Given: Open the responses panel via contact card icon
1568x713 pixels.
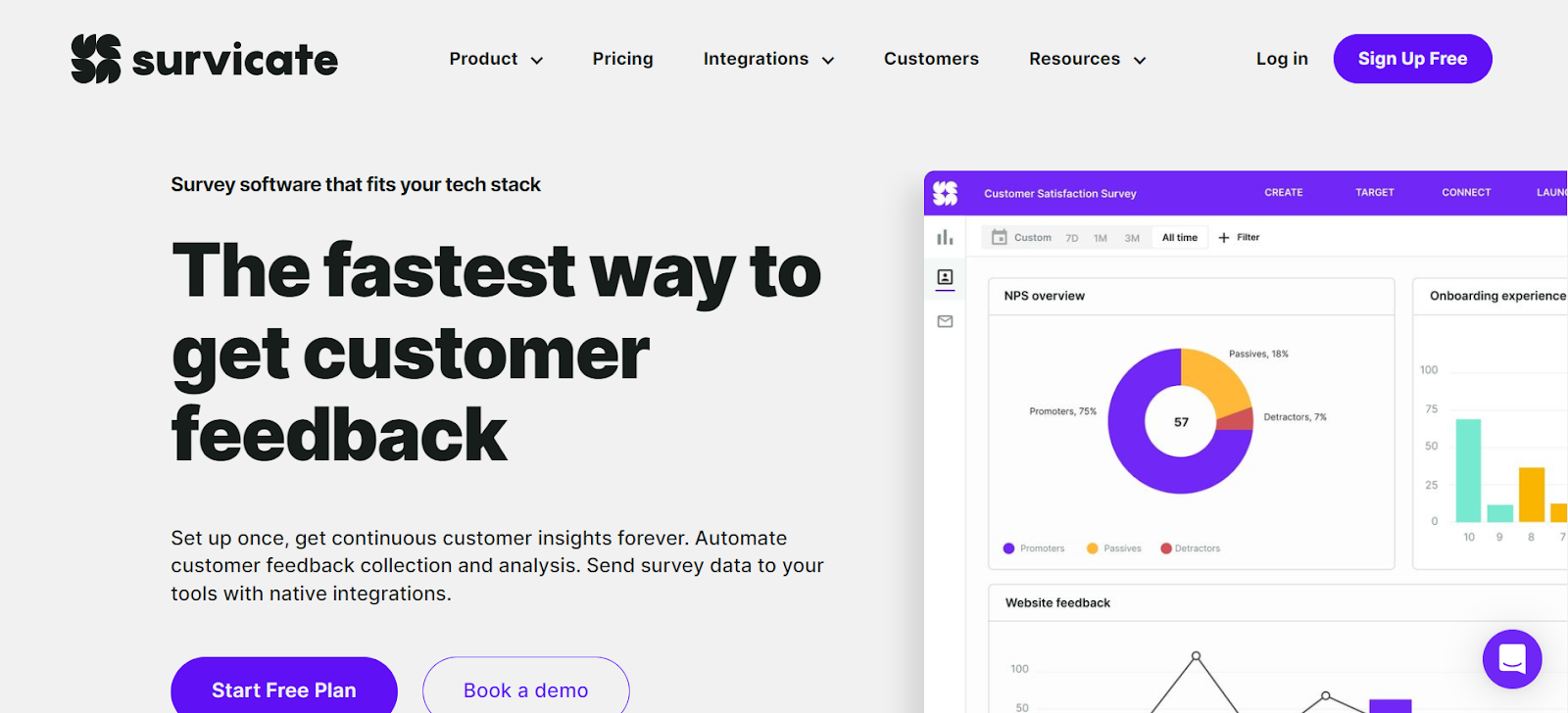Looking at the screenshot, I should 945,278.
